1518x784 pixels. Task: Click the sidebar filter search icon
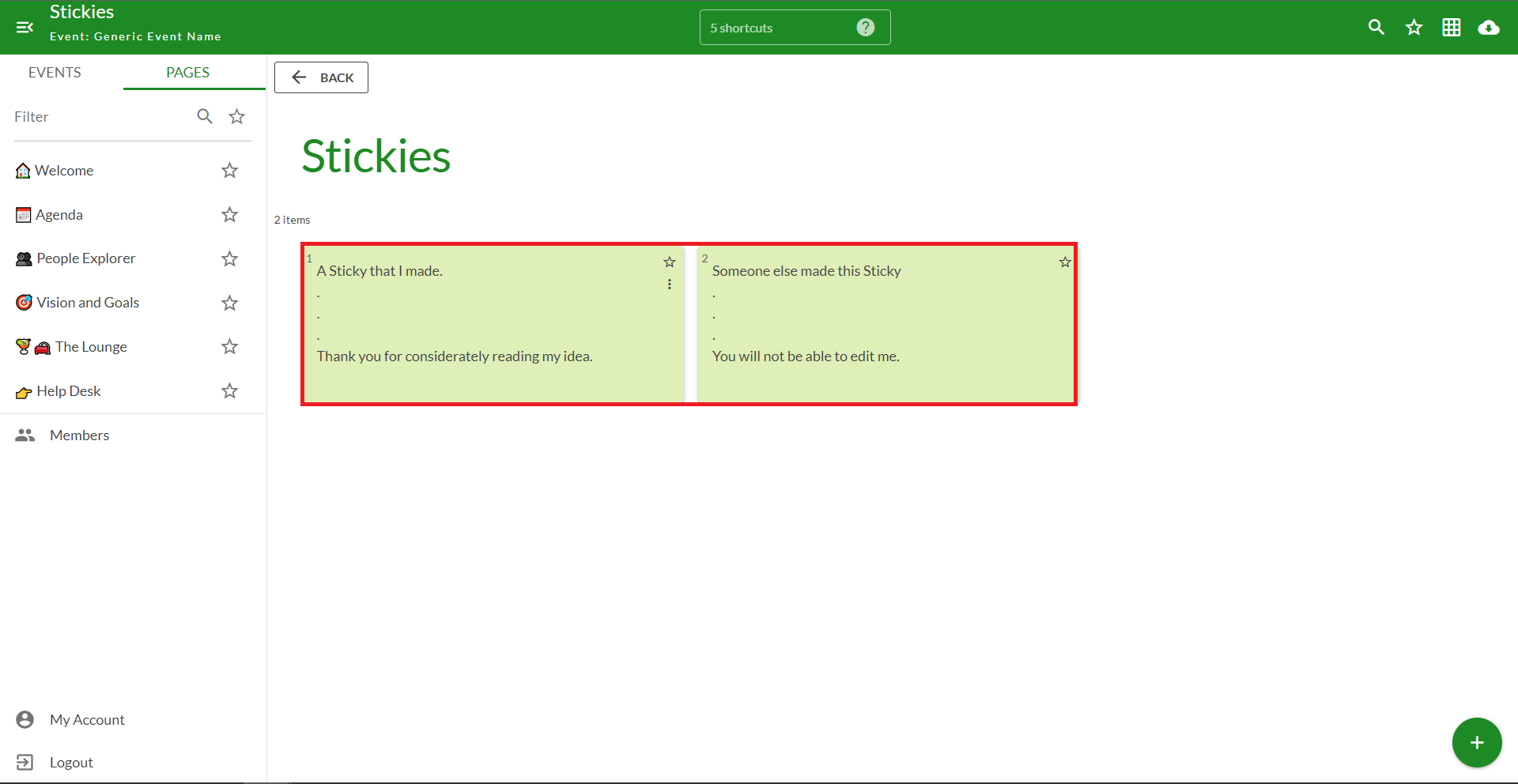[205, 117]
